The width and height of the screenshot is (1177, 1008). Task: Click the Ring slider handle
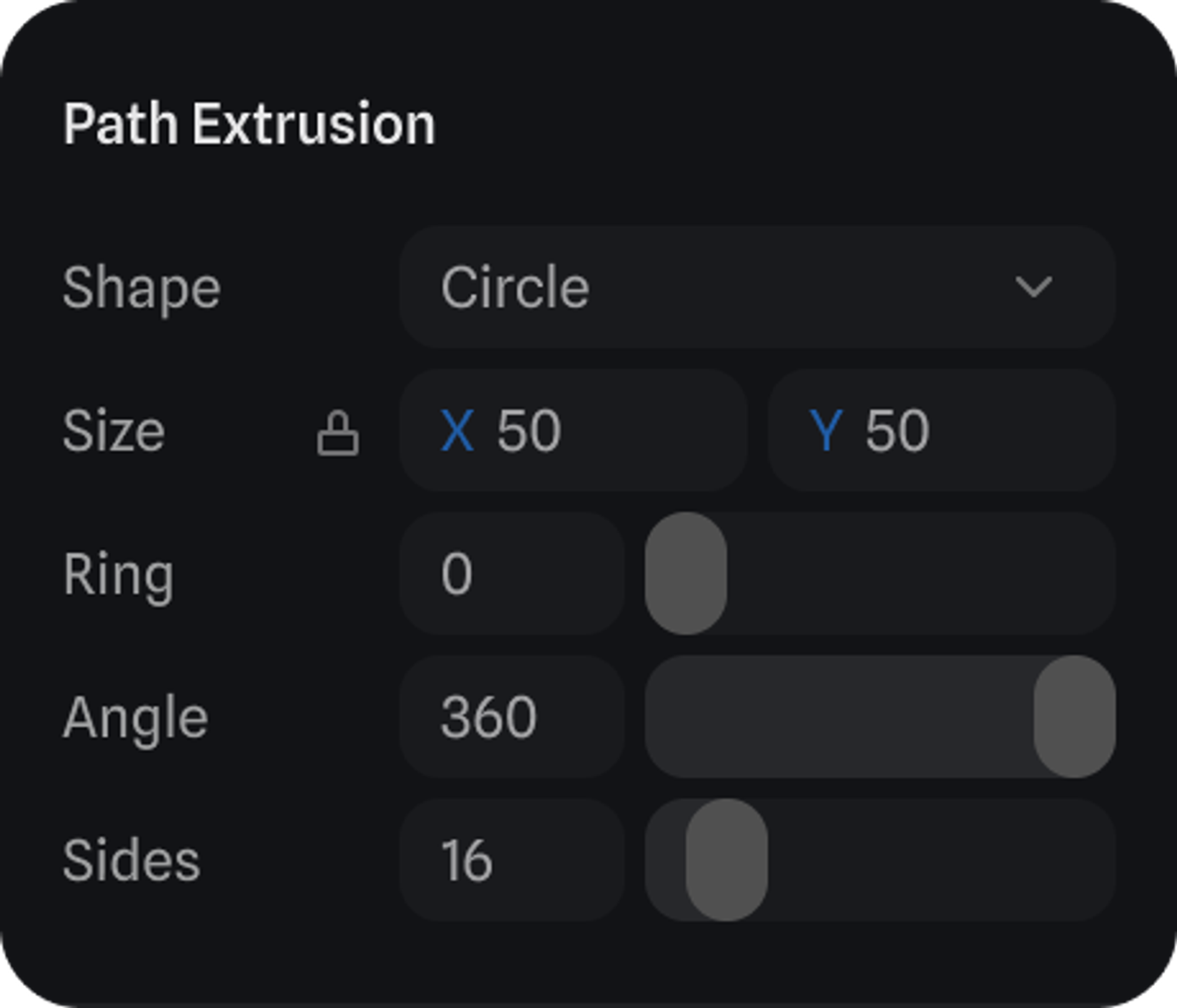686,574
